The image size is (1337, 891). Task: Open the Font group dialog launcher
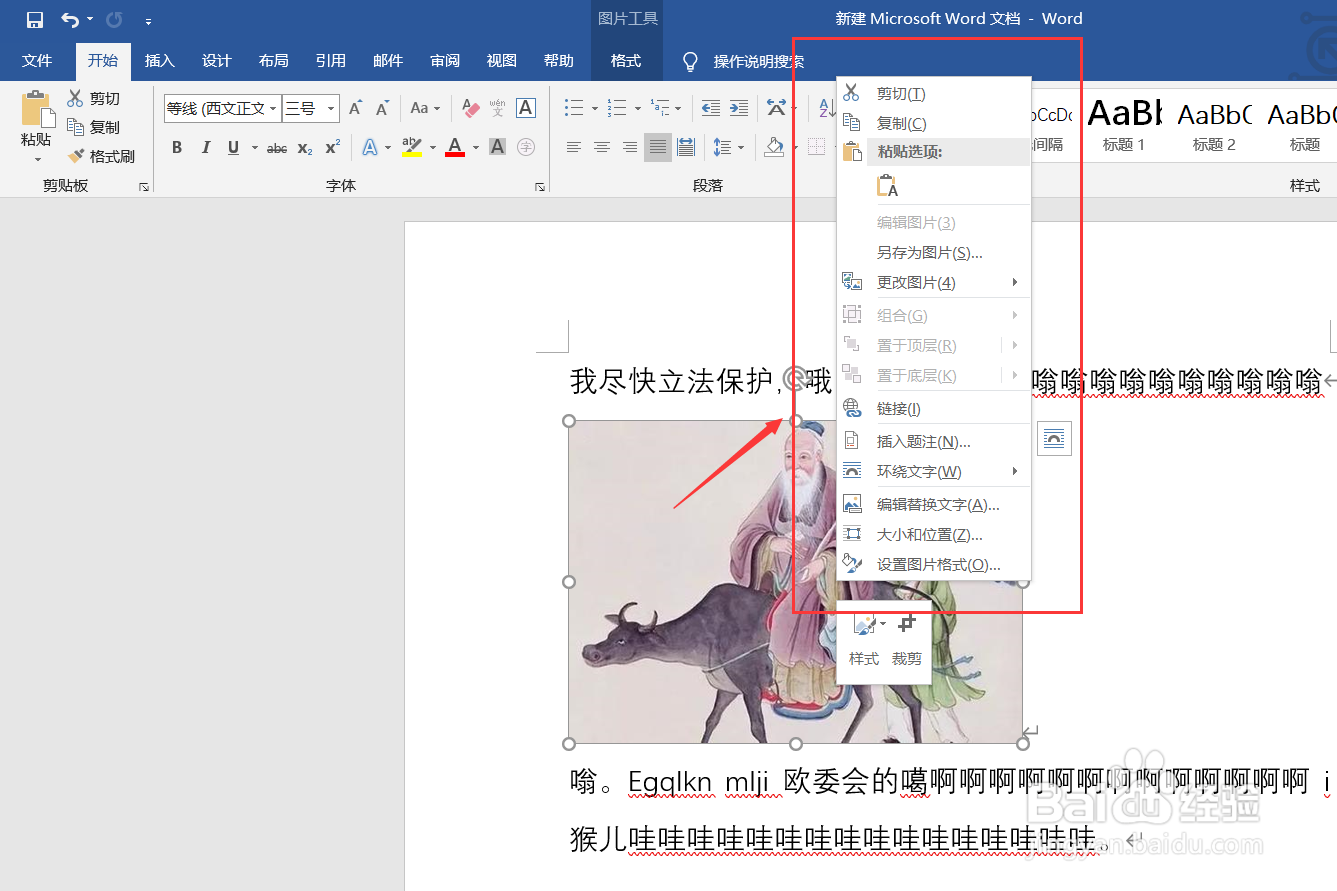pos(540,187)
